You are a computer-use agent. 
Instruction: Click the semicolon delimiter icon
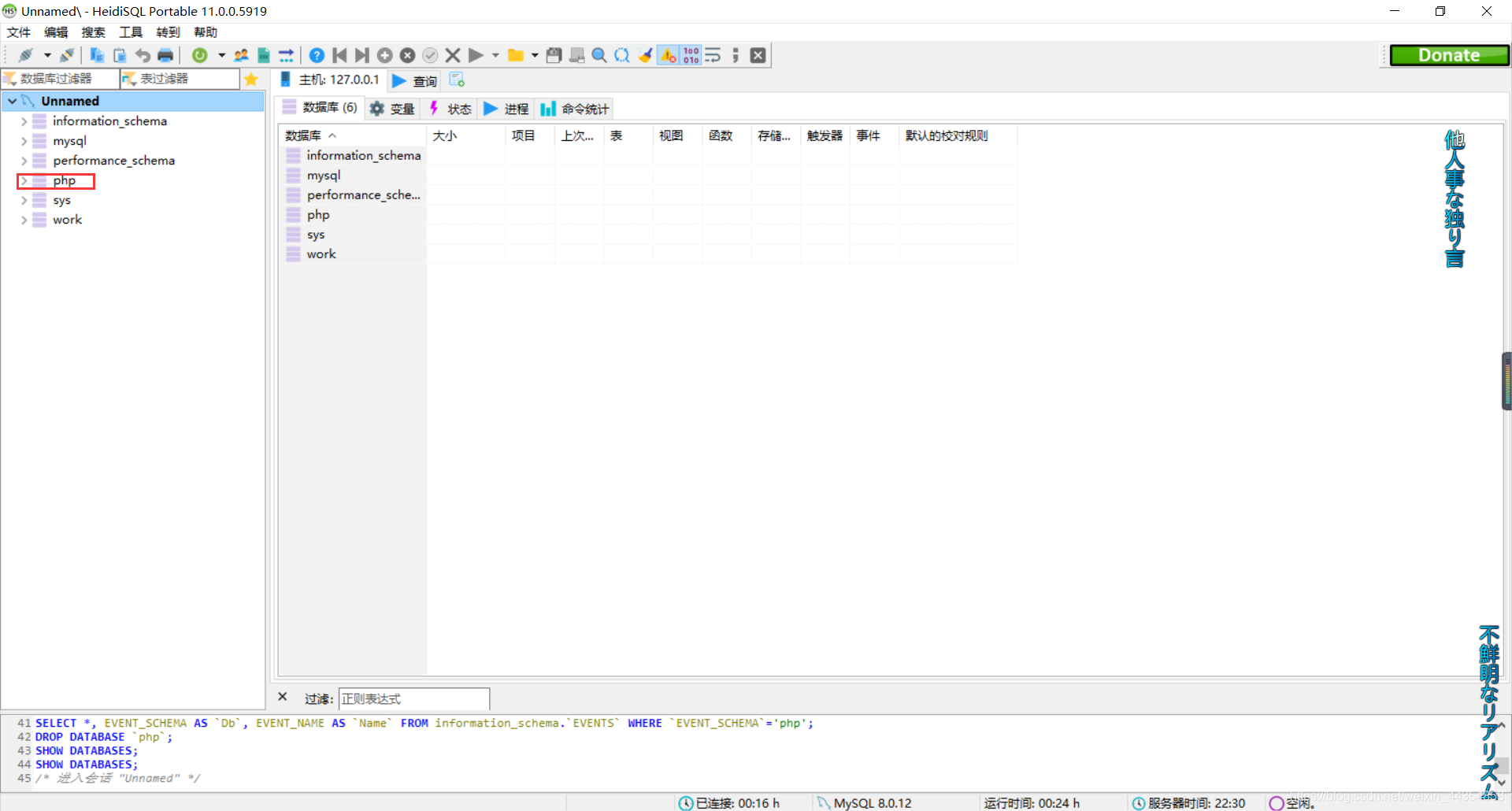[736, 55]
